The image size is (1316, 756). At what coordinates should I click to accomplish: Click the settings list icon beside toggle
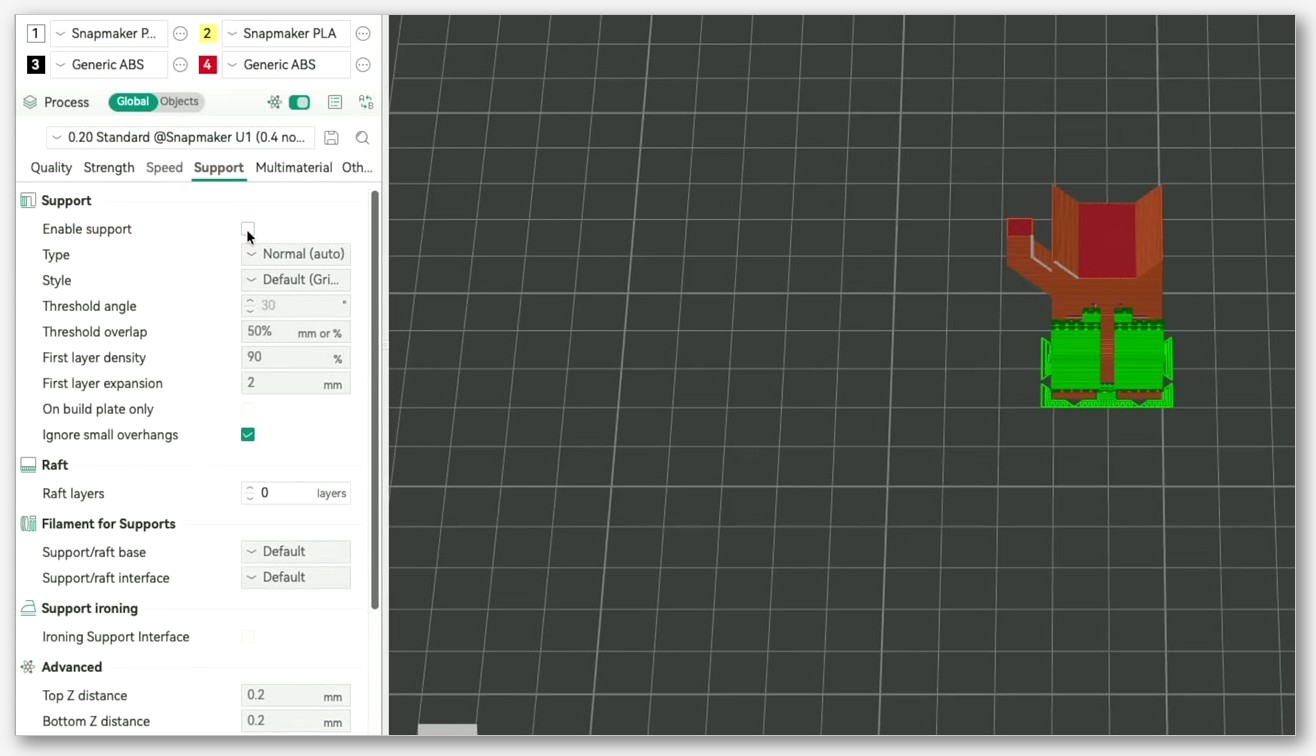point(335,102)
